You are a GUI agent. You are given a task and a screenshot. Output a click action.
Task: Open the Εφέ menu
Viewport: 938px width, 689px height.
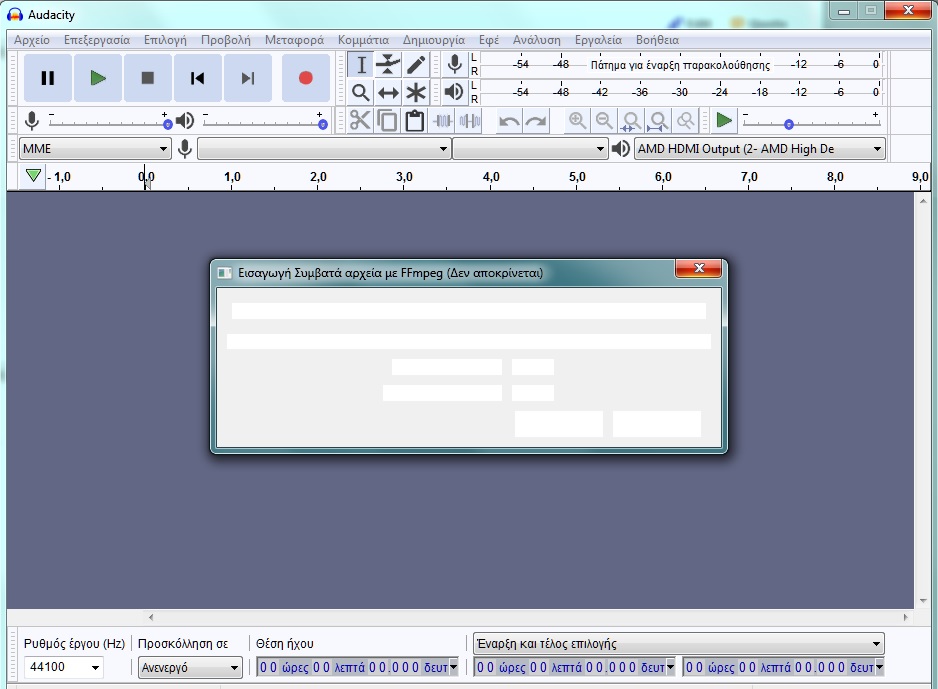(489, 40)
